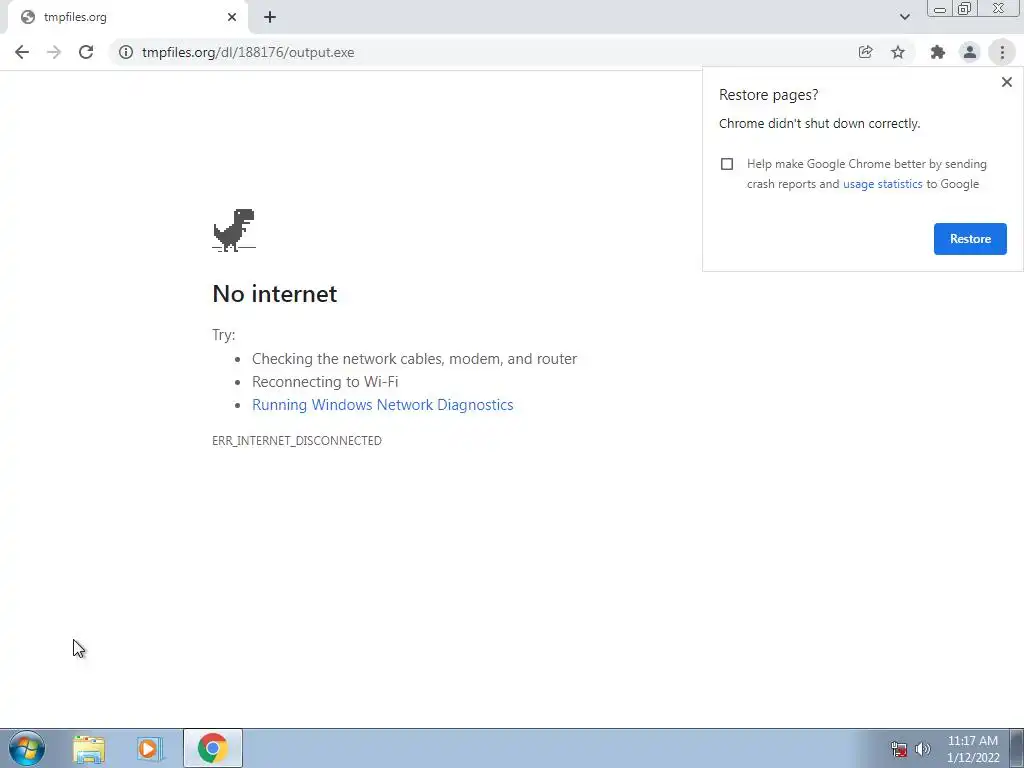1024x768 pixels.
Task: Click the dinosaur offline icon
Action: point(234,230)
